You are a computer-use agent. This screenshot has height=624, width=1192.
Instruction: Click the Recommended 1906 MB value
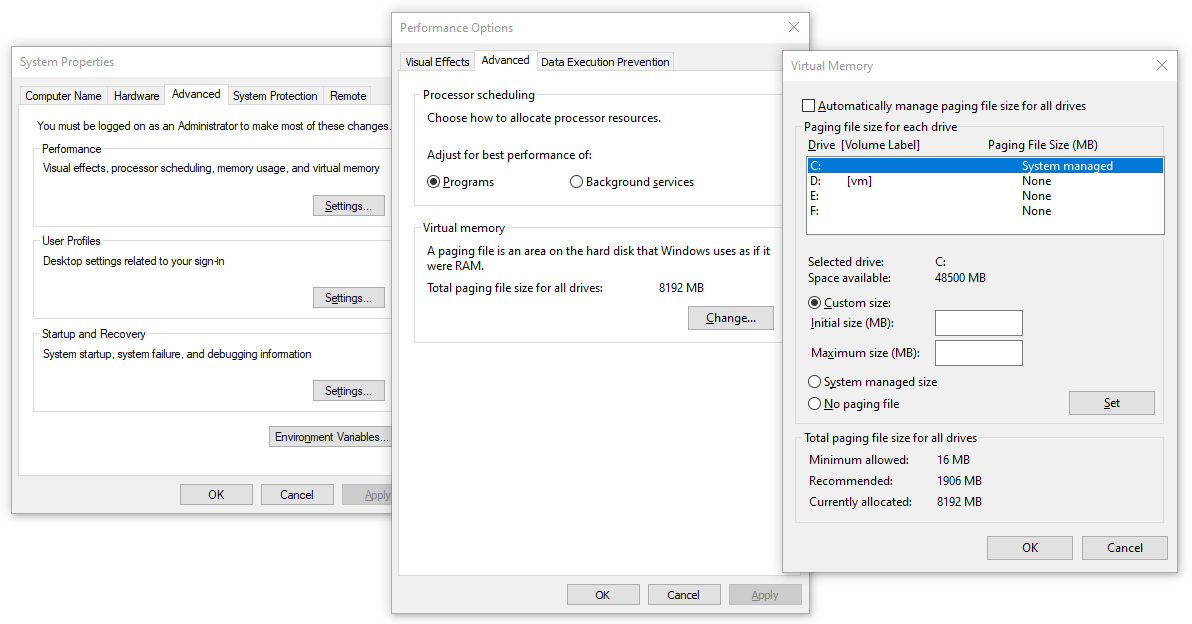[x=959, y=481]
